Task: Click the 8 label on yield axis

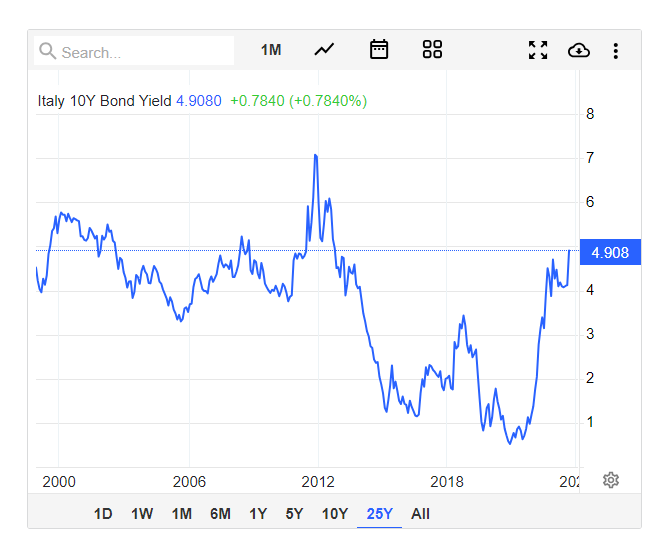Action: (x=590, y=114)
